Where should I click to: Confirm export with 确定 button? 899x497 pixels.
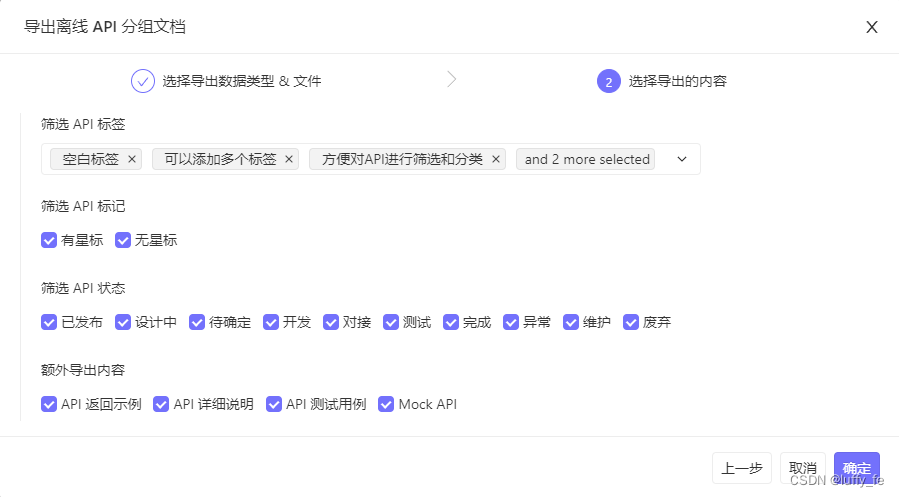coord(857,468)
